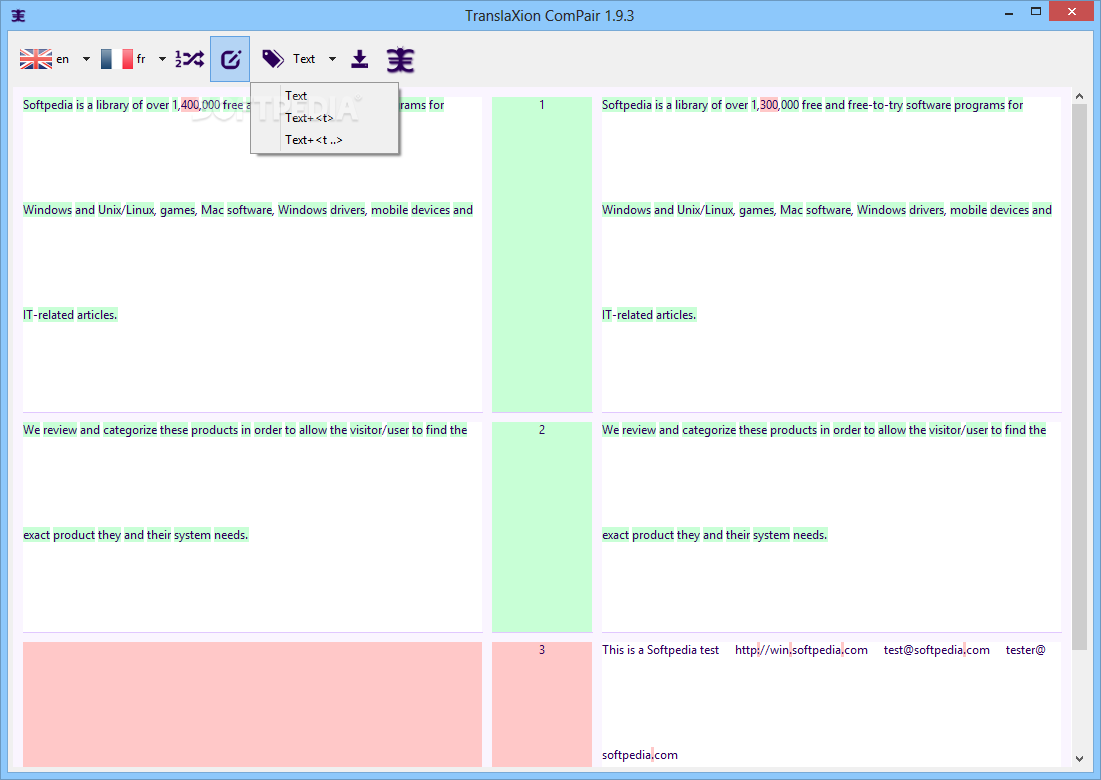Click the shuffle segment order icon
The height and width of the screenshot is (780, 1101).
pyautogui.click(x=190, y=59)
